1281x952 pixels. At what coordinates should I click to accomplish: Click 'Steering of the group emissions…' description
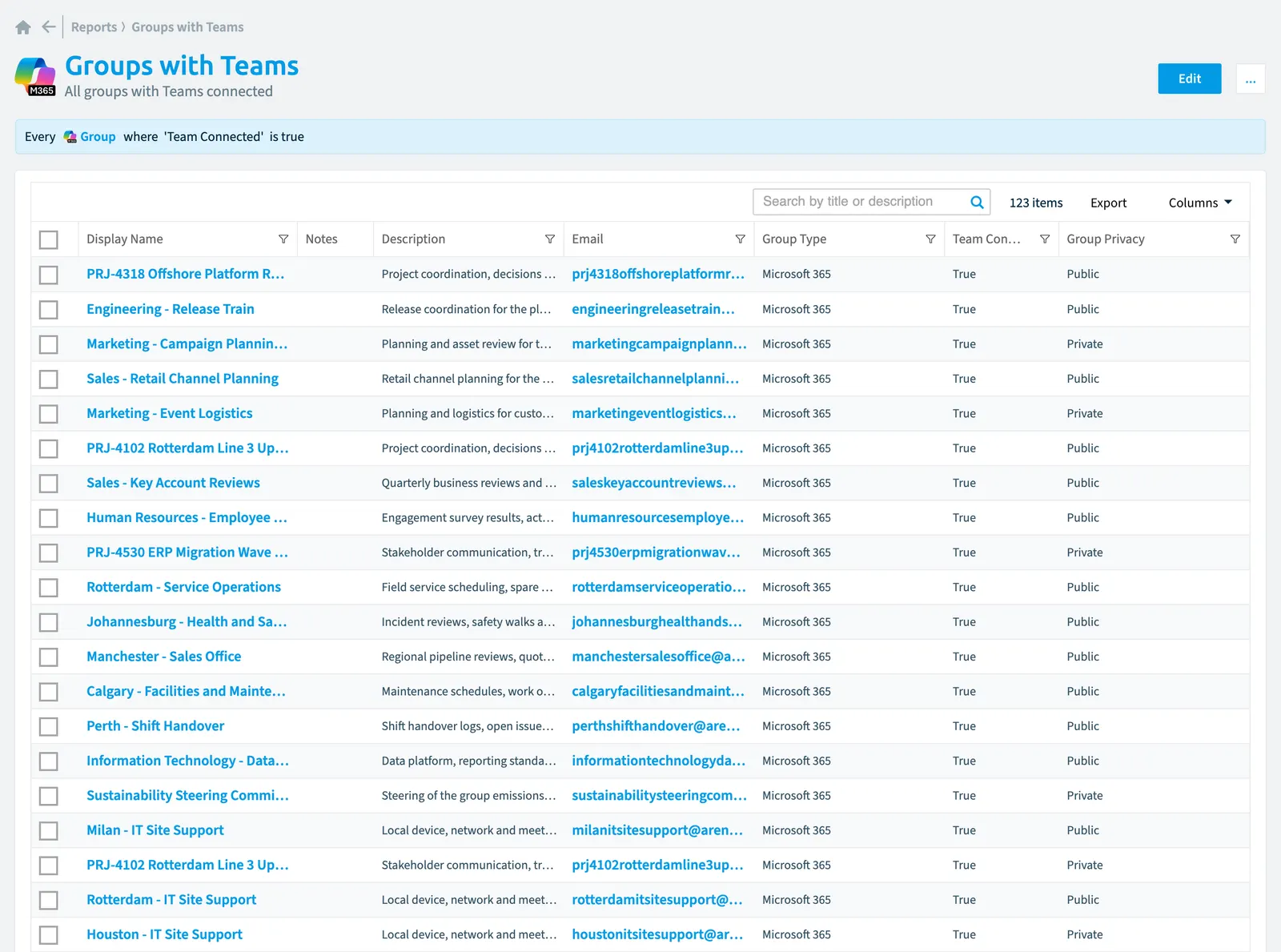(x=468, y=796)
